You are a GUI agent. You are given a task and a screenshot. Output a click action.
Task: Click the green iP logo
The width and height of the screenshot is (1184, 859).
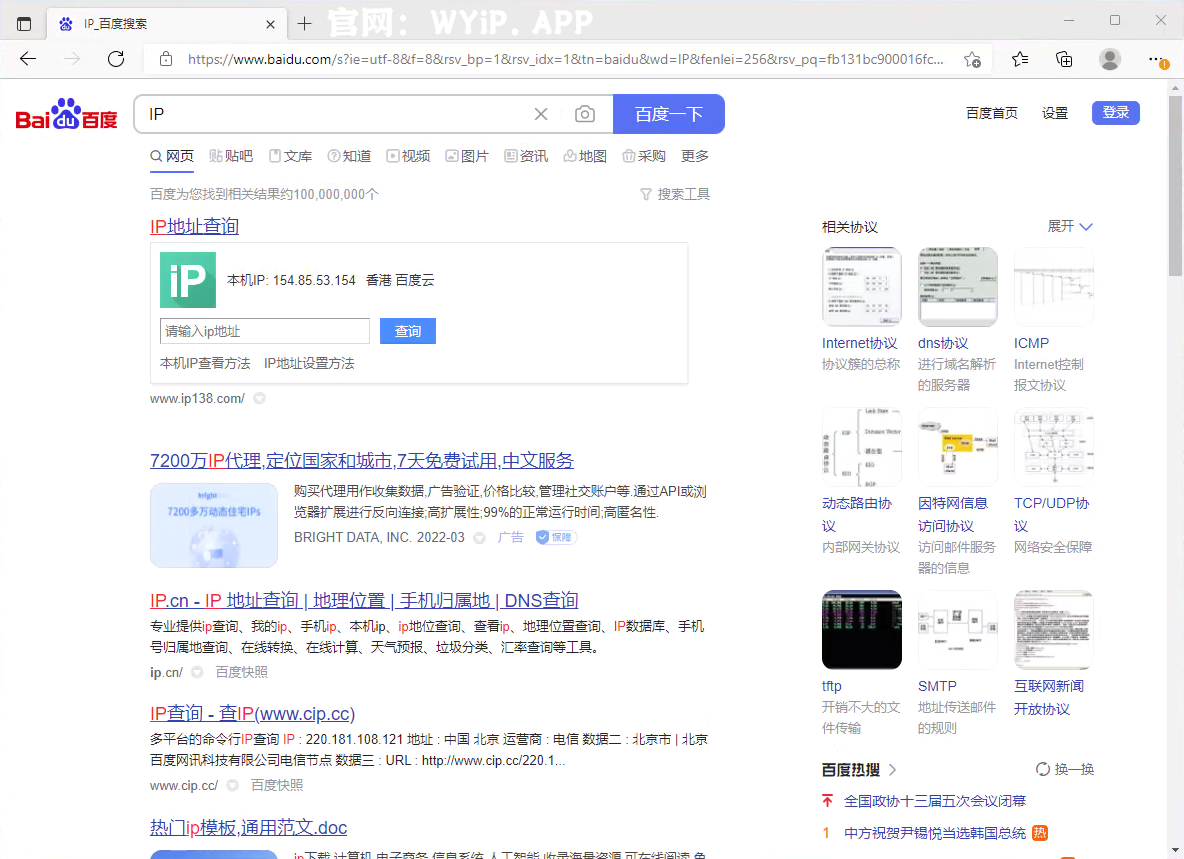tap(188, 280)
